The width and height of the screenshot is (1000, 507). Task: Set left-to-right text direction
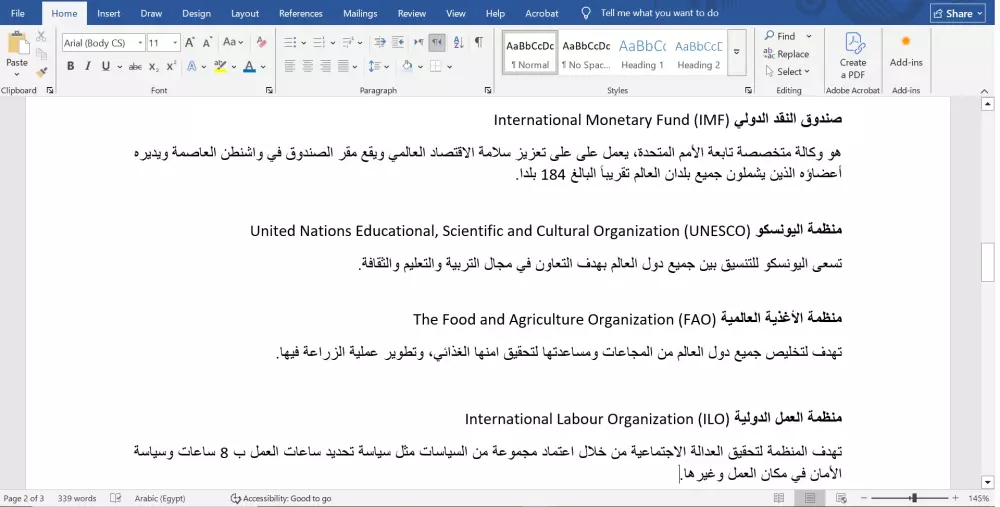click(418, 43)
